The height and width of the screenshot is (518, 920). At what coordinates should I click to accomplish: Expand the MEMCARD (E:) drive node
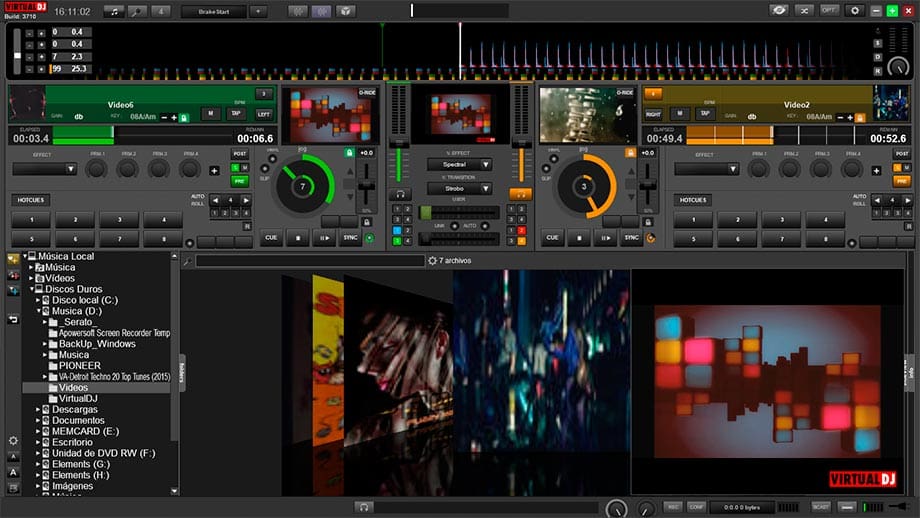point(38,431)
